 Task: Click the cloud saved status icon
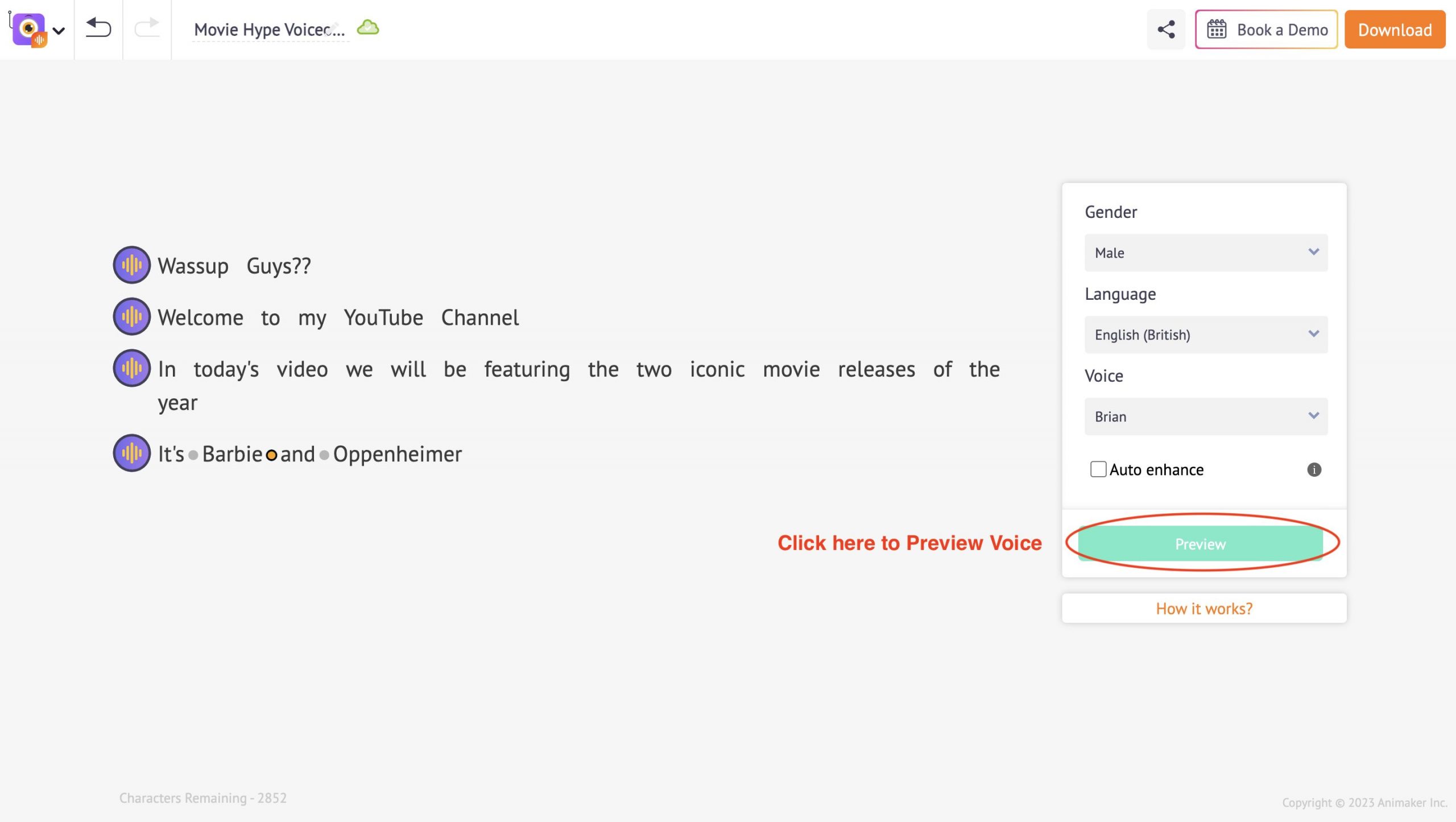368,28
